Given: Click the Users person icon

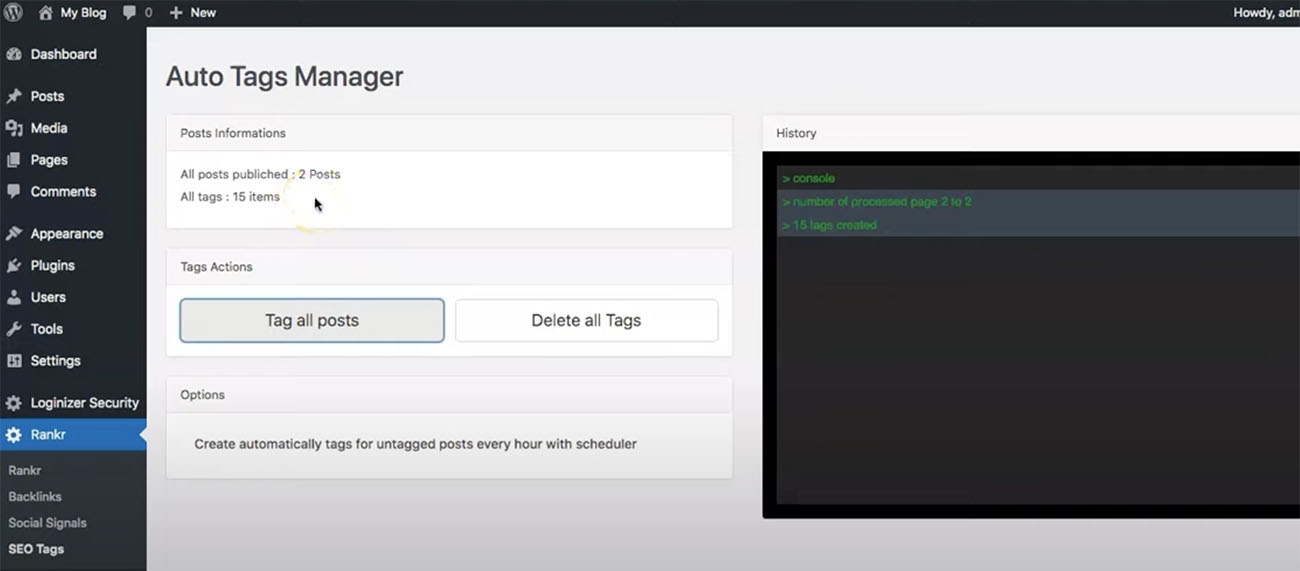Looking at the screenshot, I should tap(14, 297).
